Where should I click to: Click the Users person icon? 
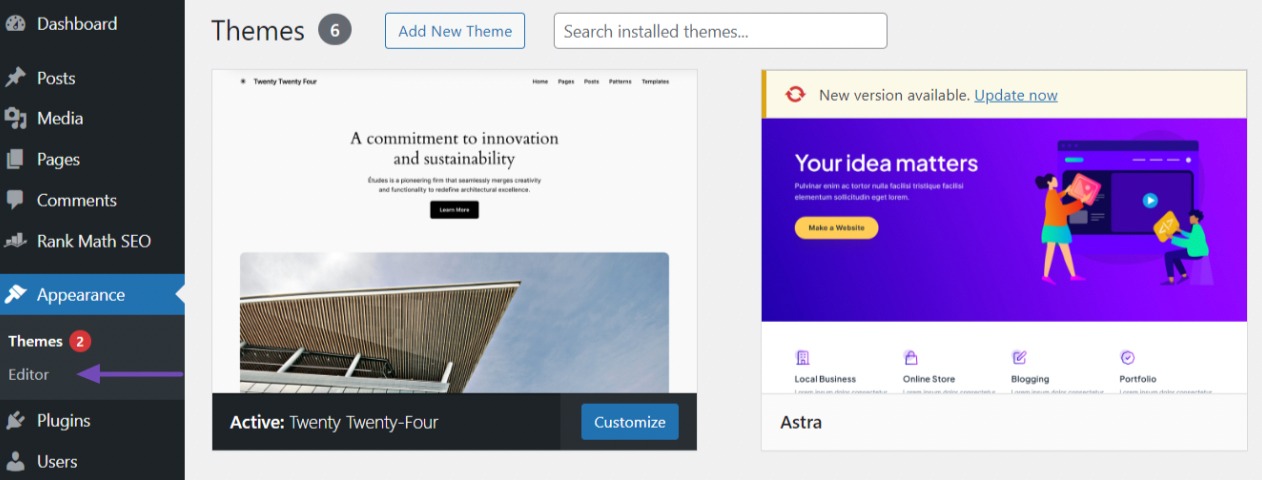(15, 462)
